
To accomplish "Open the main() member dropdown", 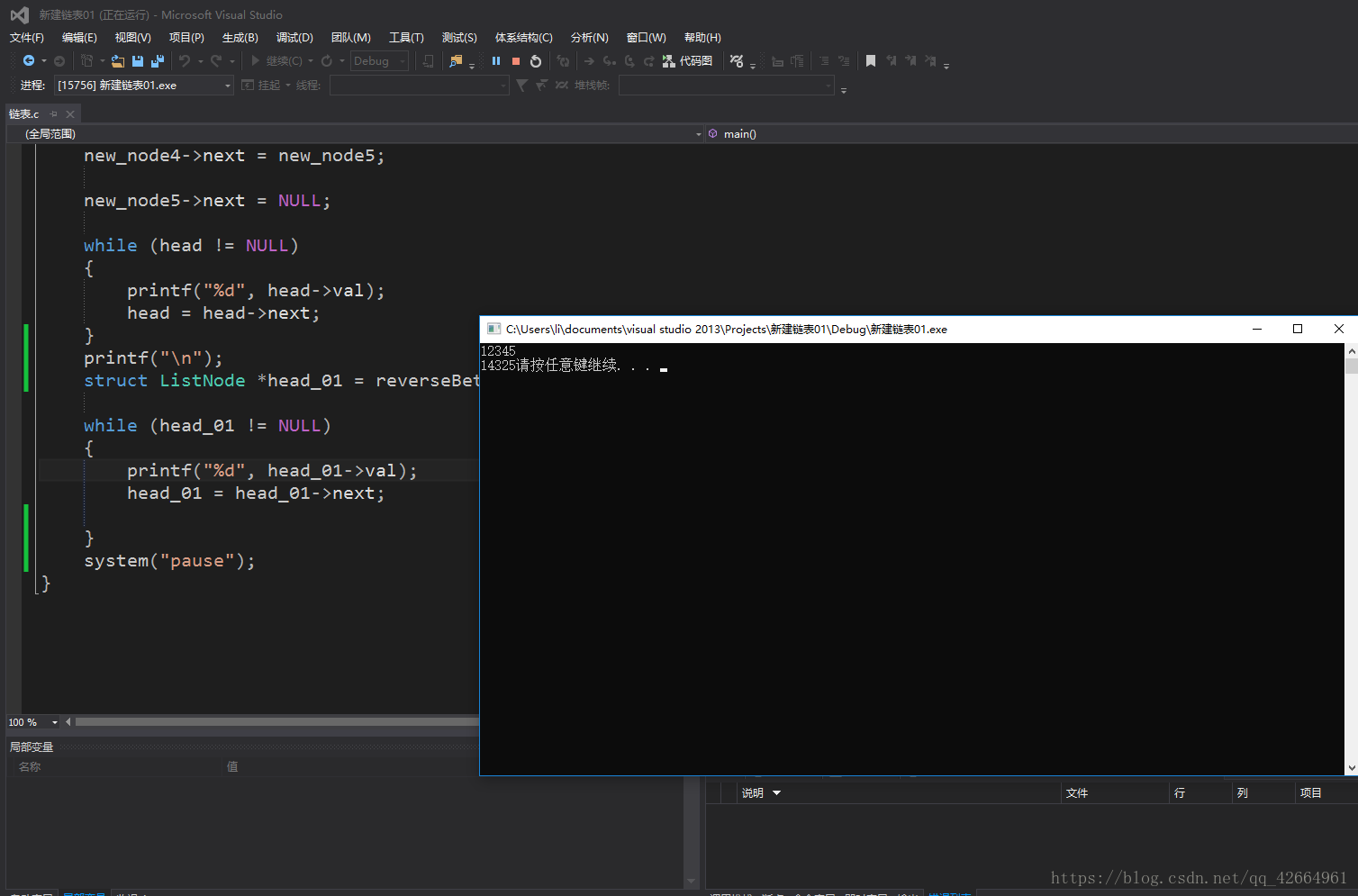I will (1031, 133).
